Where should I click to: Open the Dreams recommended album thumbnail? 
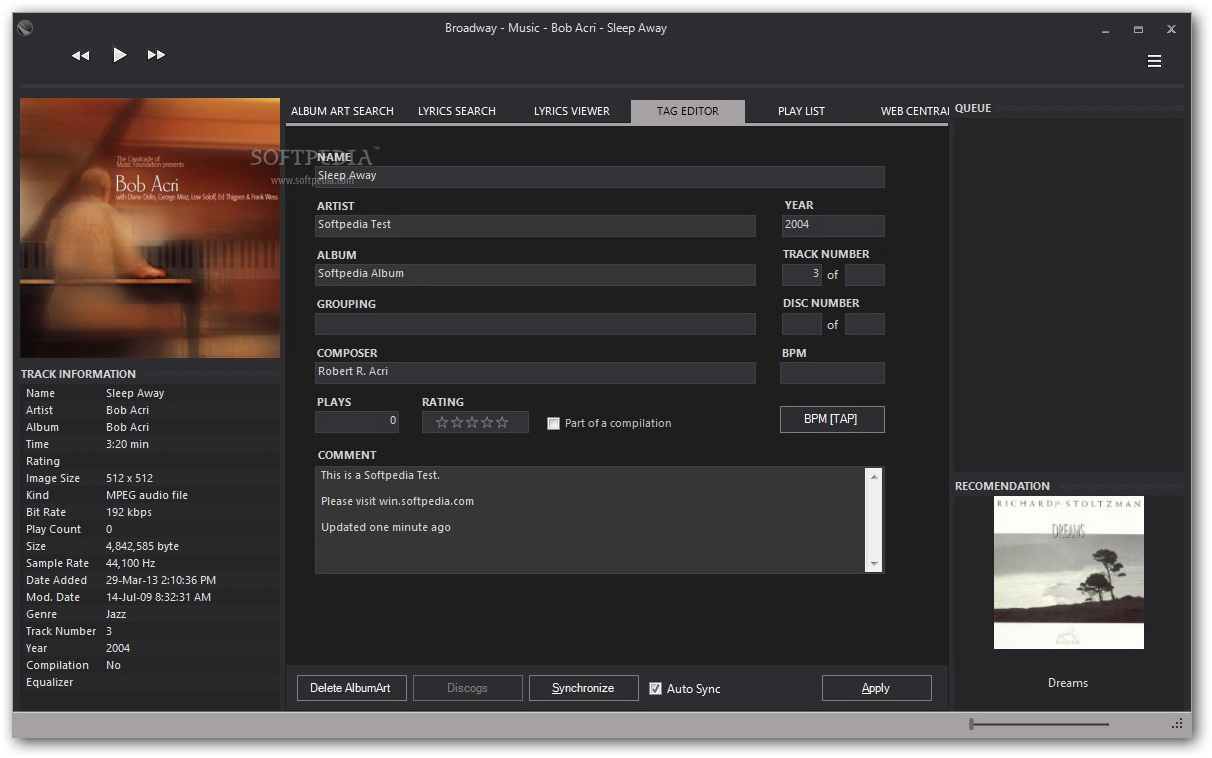click(x=1068, y=573)
